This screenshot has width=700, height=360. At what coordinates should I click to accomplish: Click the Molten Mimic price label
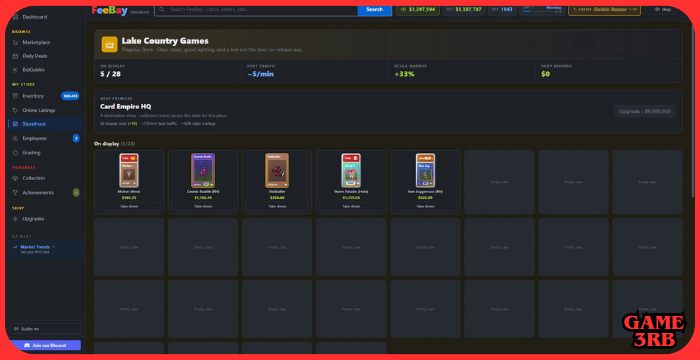click(x=129, y=197)
